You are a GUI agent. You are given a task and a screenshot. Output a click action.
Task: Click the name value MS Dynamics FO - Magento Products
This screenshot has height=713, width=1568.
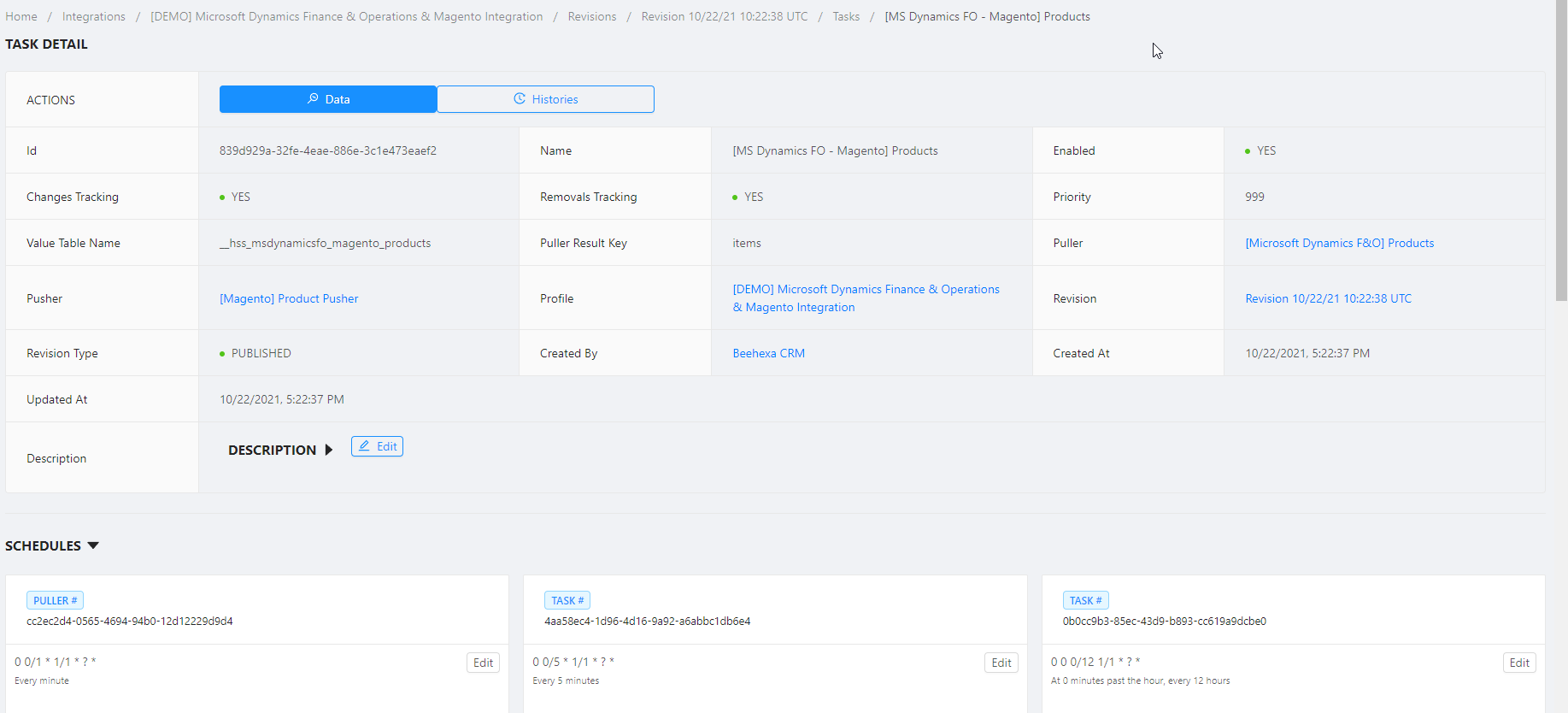click(835, 150)
